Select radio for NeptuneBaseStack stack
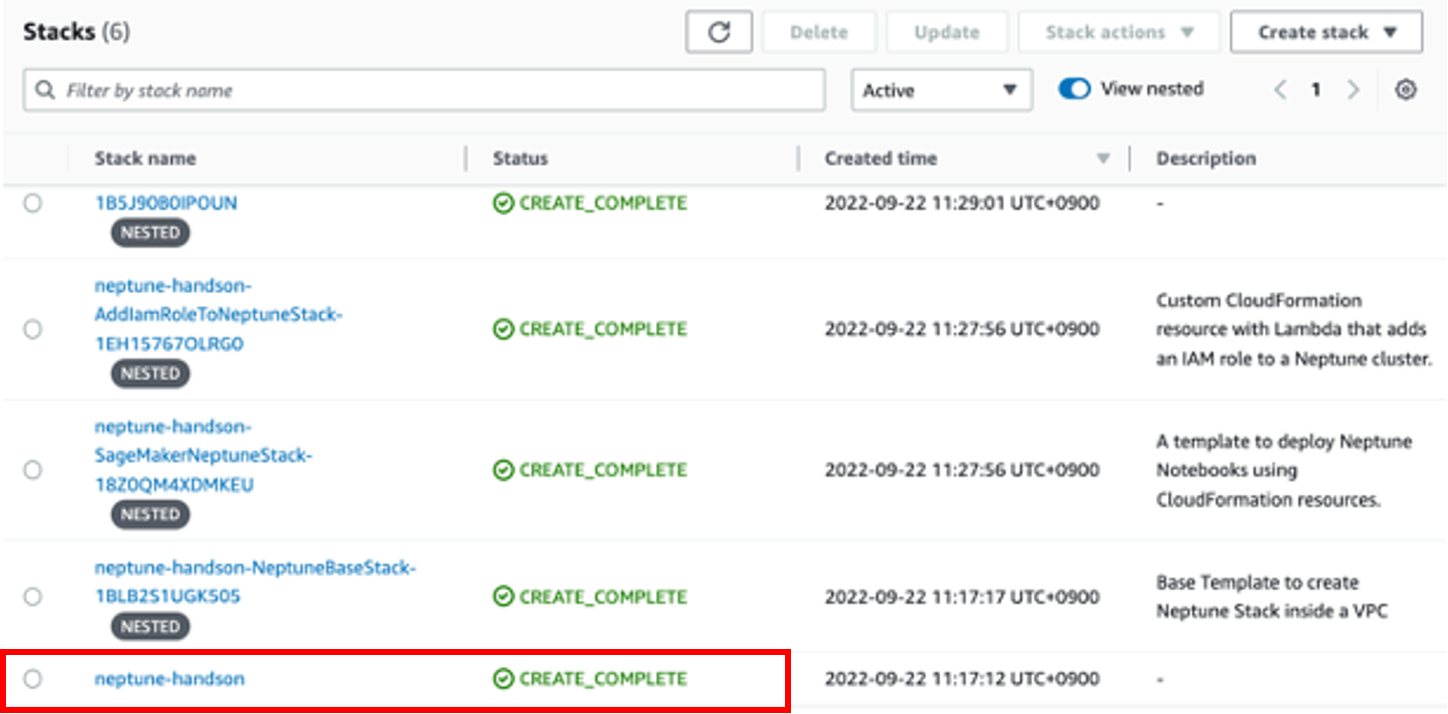Image resolution: width=1448 pixels, height=714 pixels. click(x=33, y=597)
